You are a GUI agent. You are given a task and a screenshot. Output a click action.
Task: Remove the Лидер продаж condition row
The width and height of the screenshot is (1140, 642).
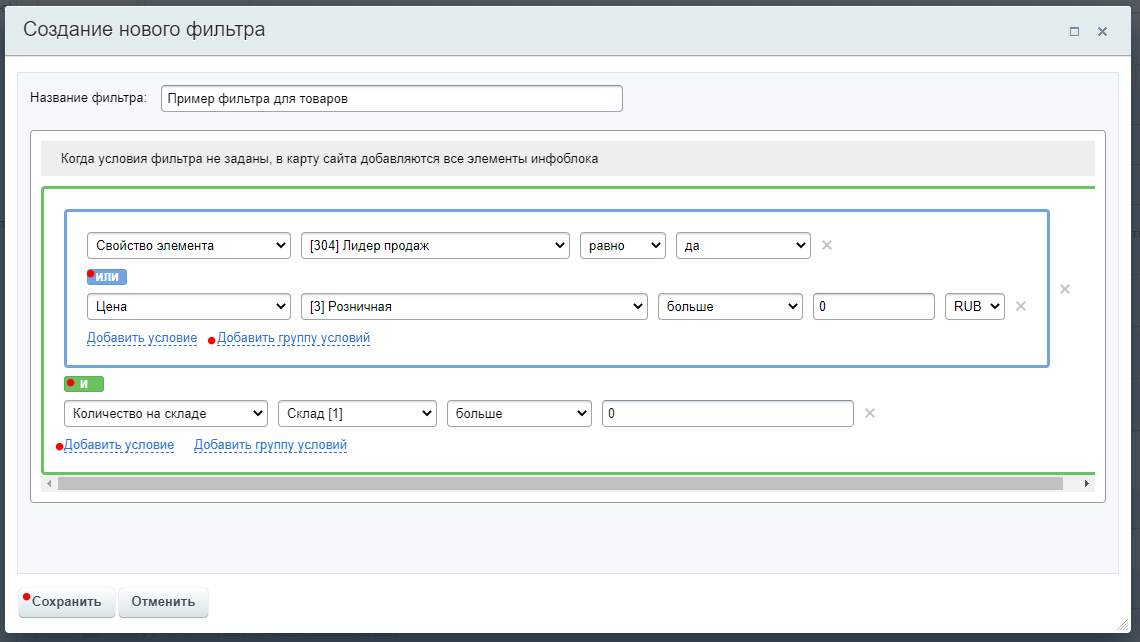pos(827,245)
